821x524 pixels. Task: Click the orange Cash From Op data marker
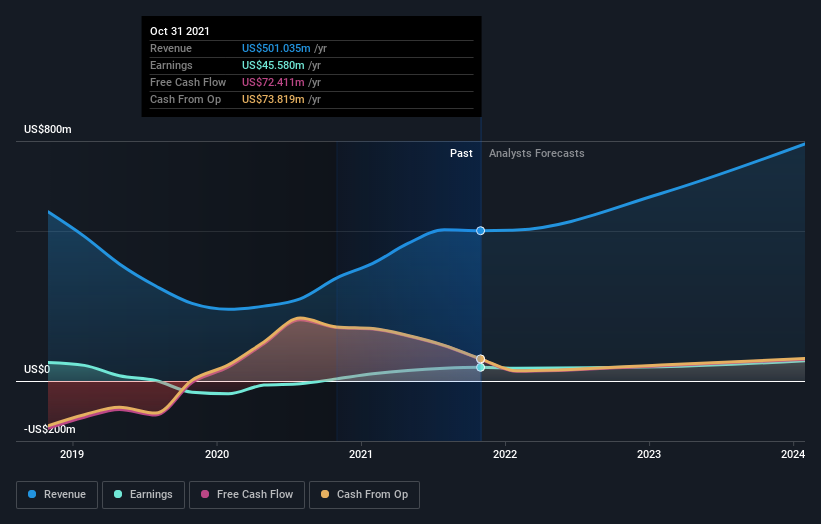pyautogui.click(x=480, y=359)
